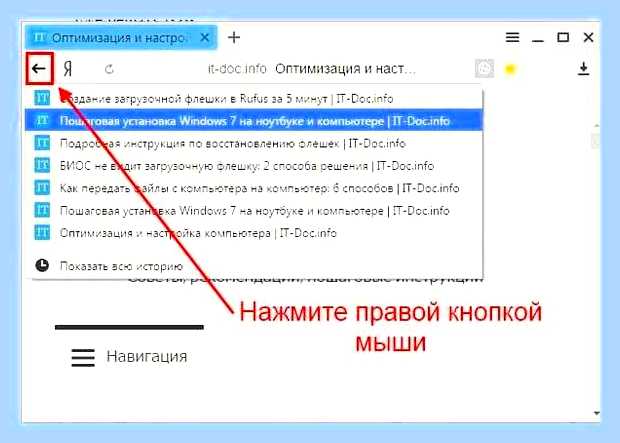The width and height of the screenshot is (620, 443).
Task: Click the clock icon beside Показать всю историю
Action: tap(42, 265)
